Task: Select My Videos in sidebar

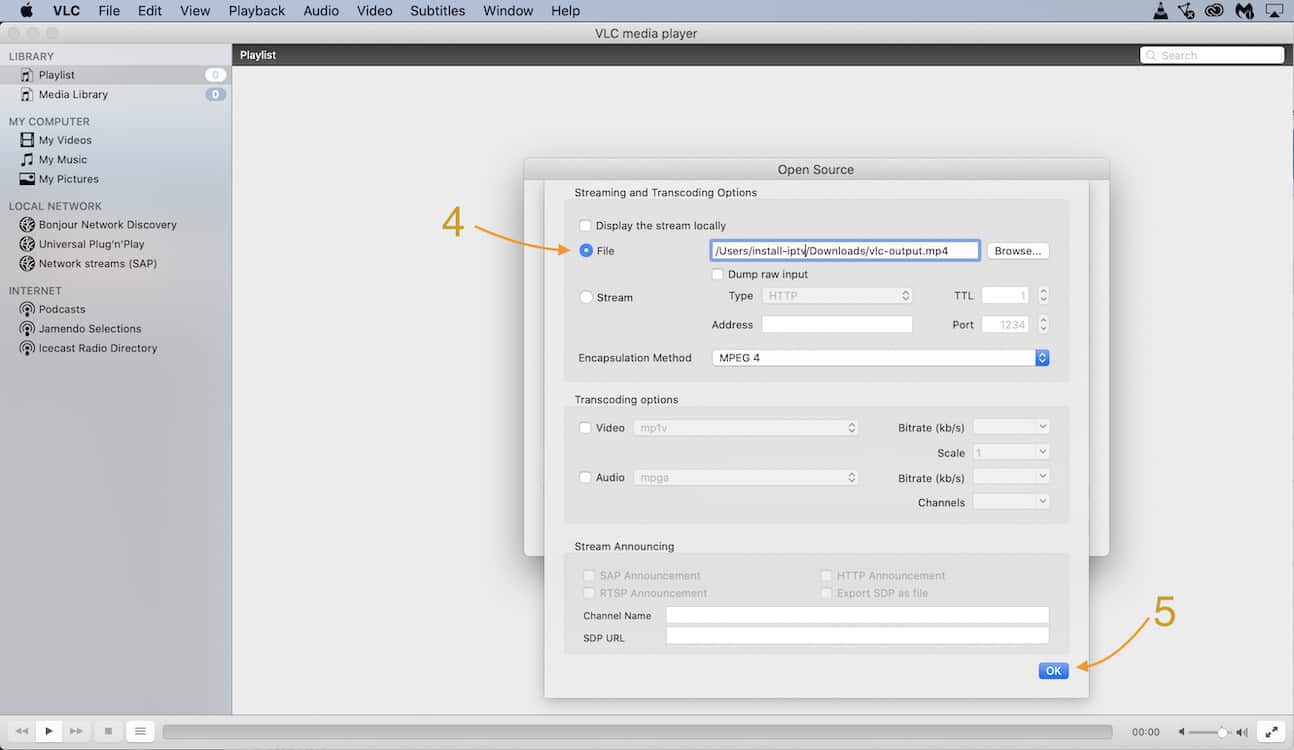Action: click(65, 140)
